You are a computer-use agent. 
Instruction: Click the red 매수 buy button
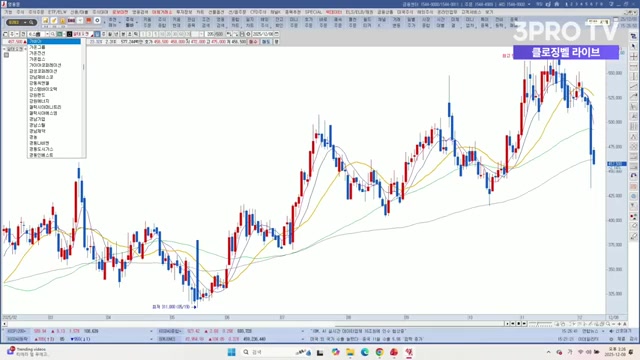pyautogui.click(x=253, y=42)
